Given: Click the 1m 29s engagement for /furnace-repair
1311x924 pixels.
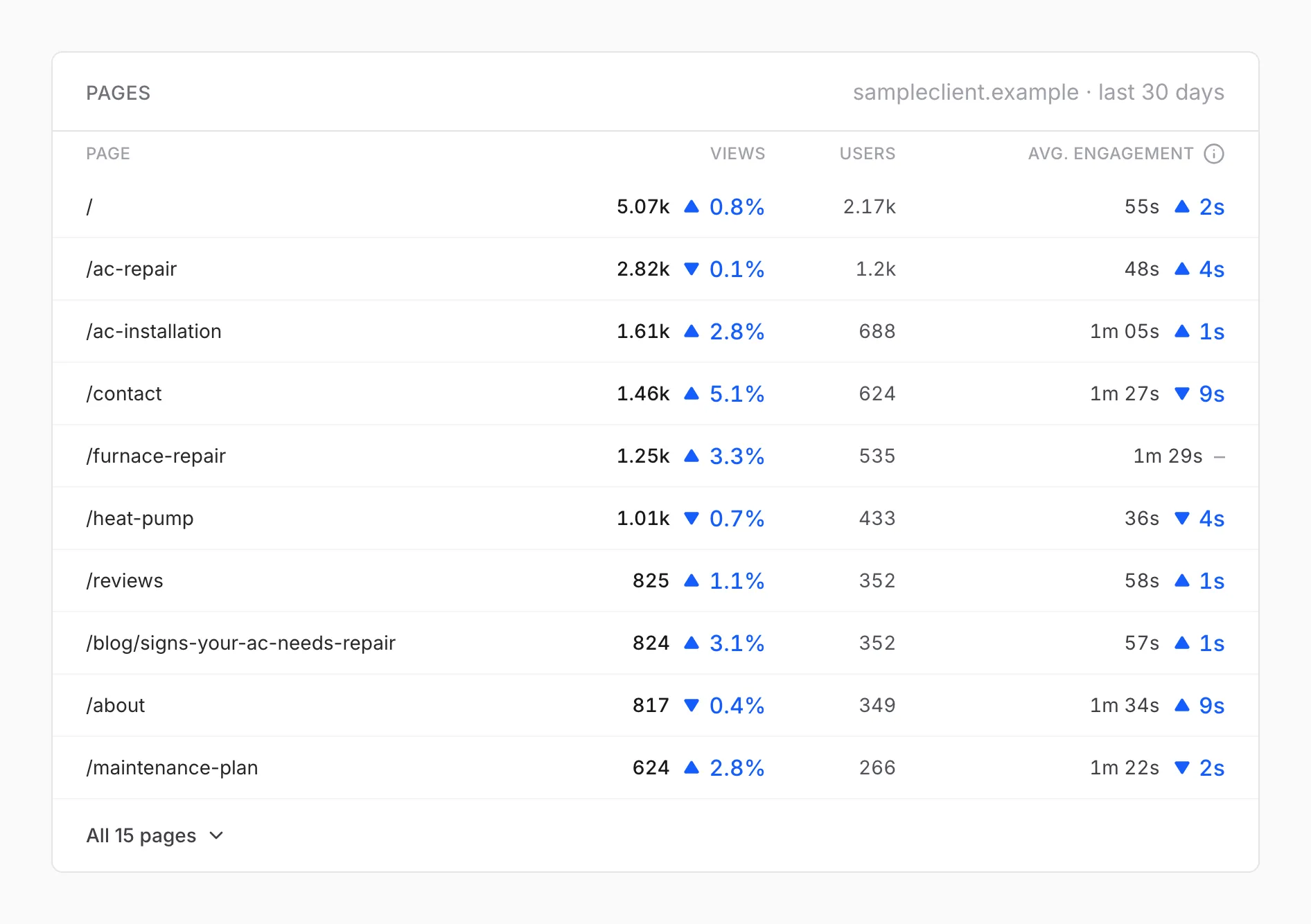Looking at the screenshot, I should tap(1168, 456).
